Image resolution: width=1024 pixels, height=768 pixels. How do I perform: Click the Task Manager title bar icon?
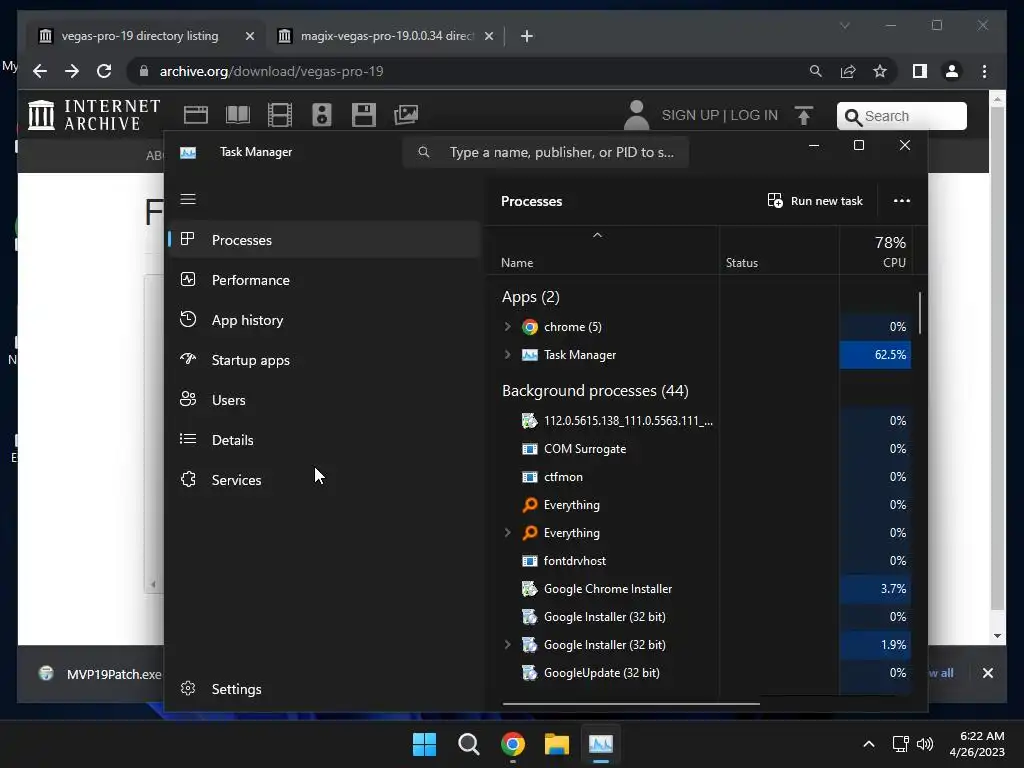click(188, 153)
